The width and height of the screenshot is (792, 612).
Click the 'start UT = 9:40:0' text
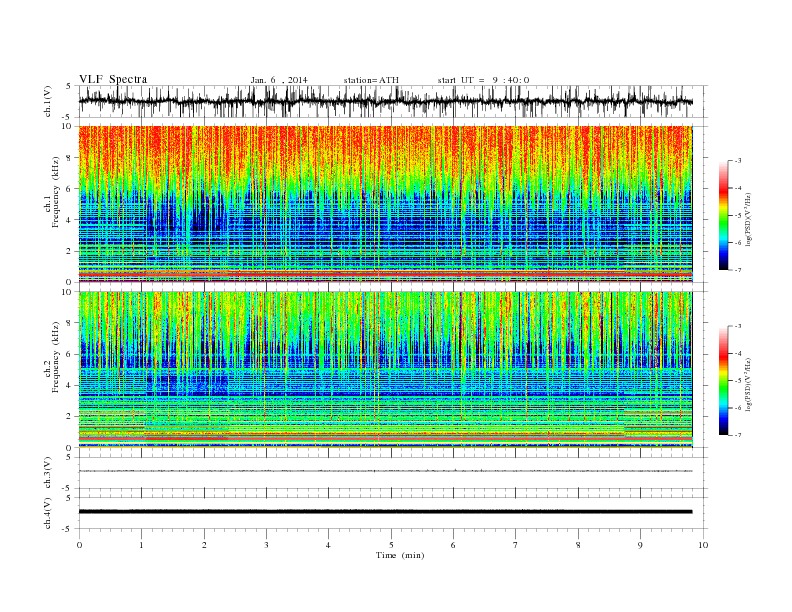483,80
